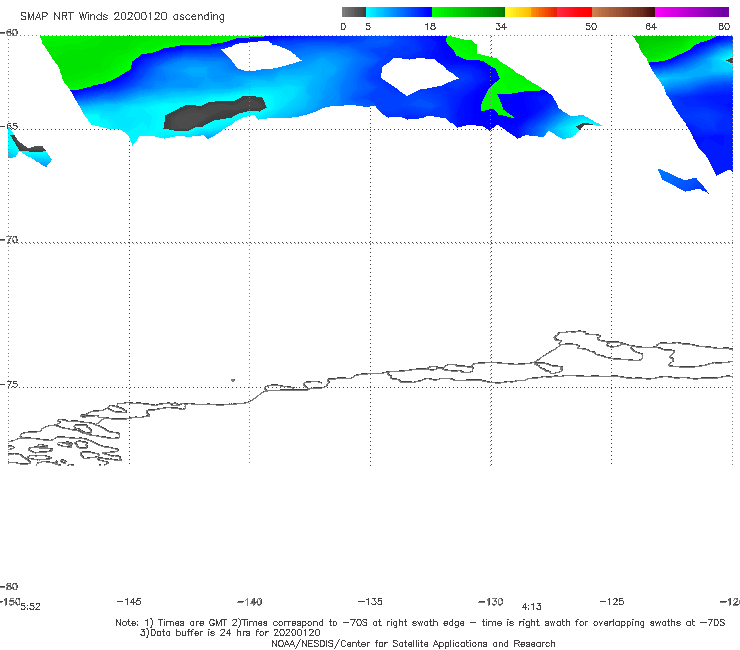
Task: Click the swath time '4:13'
Action: click(531, 607)
